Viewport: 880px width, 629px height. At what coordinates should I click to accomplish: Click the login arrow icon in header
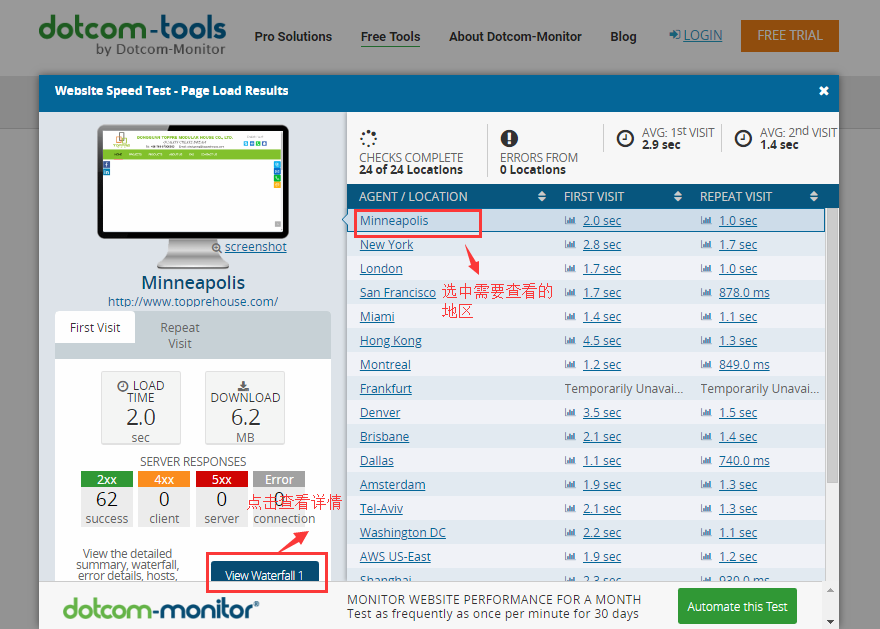click(x=675, y=35)
